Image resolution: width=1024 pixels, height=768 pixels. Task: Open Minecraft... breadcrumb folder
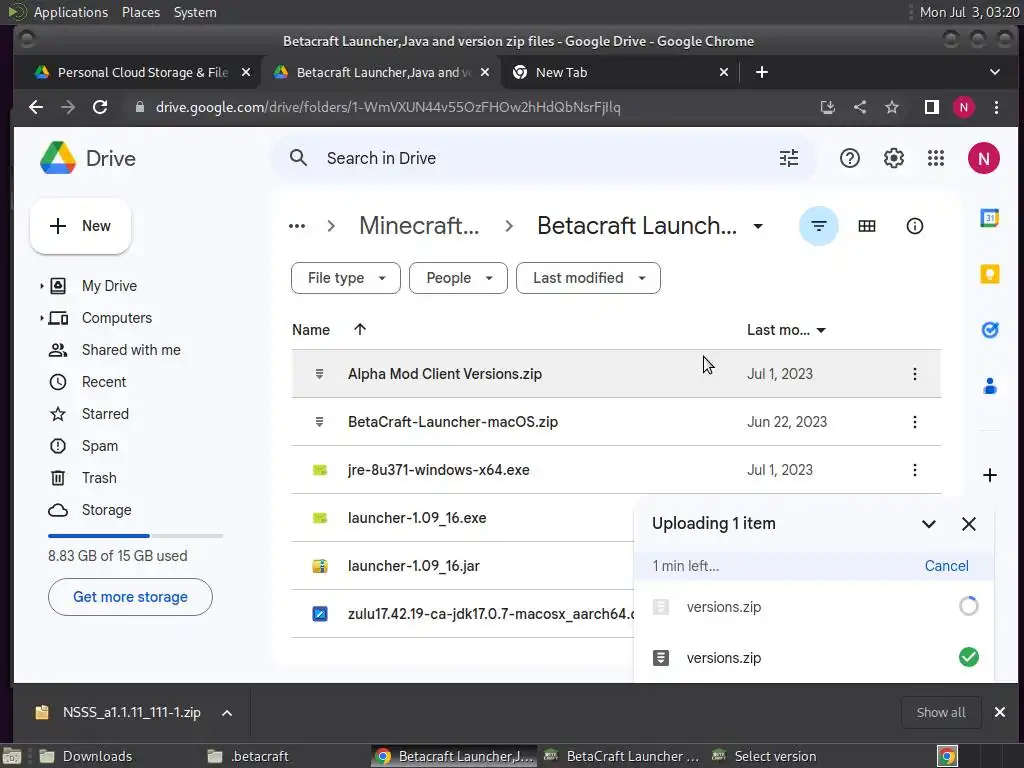pos(419,226)
